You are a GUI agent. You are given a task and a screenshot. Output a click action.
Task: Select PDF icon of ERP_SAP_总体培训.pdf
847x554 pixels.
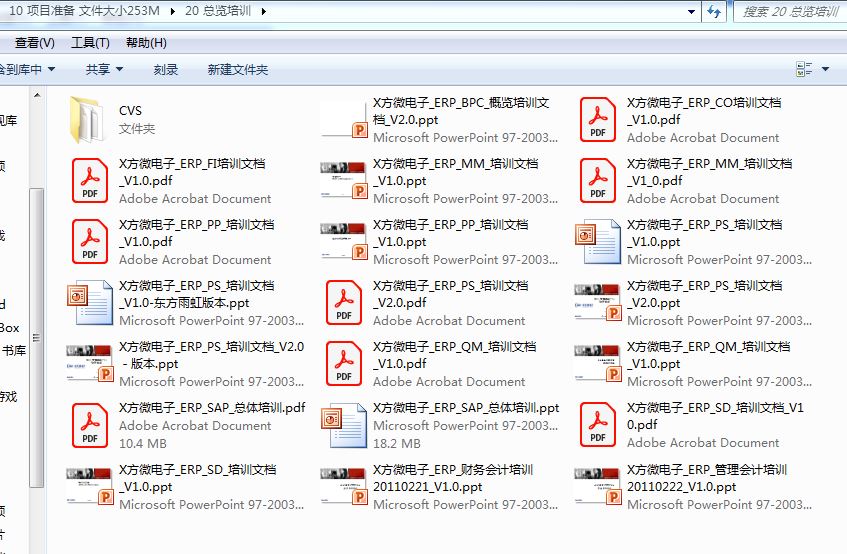tap(90, 425)
